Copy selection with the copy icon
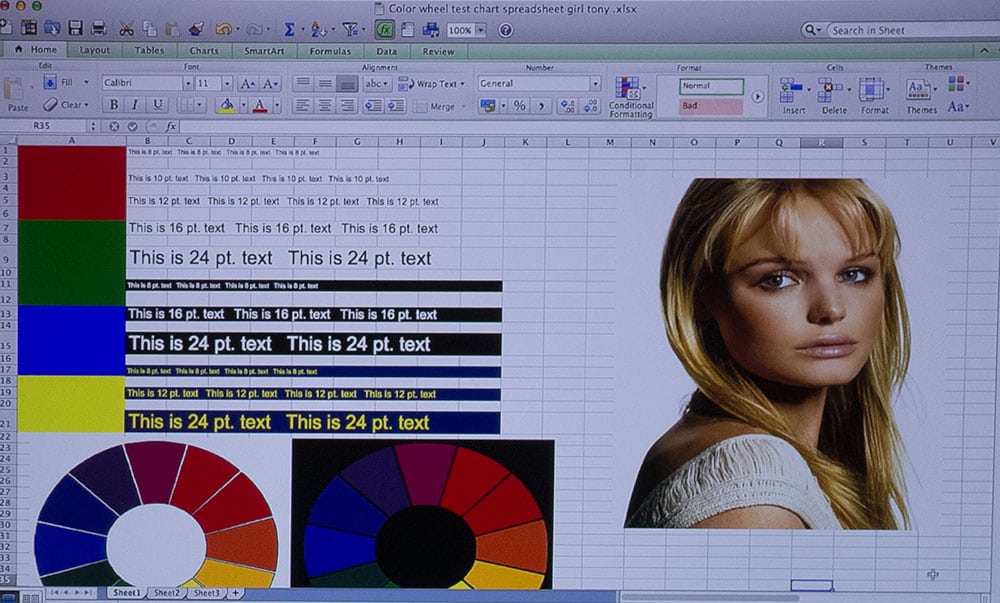The width and height of the screenshot is (1000, 603). 149,29
